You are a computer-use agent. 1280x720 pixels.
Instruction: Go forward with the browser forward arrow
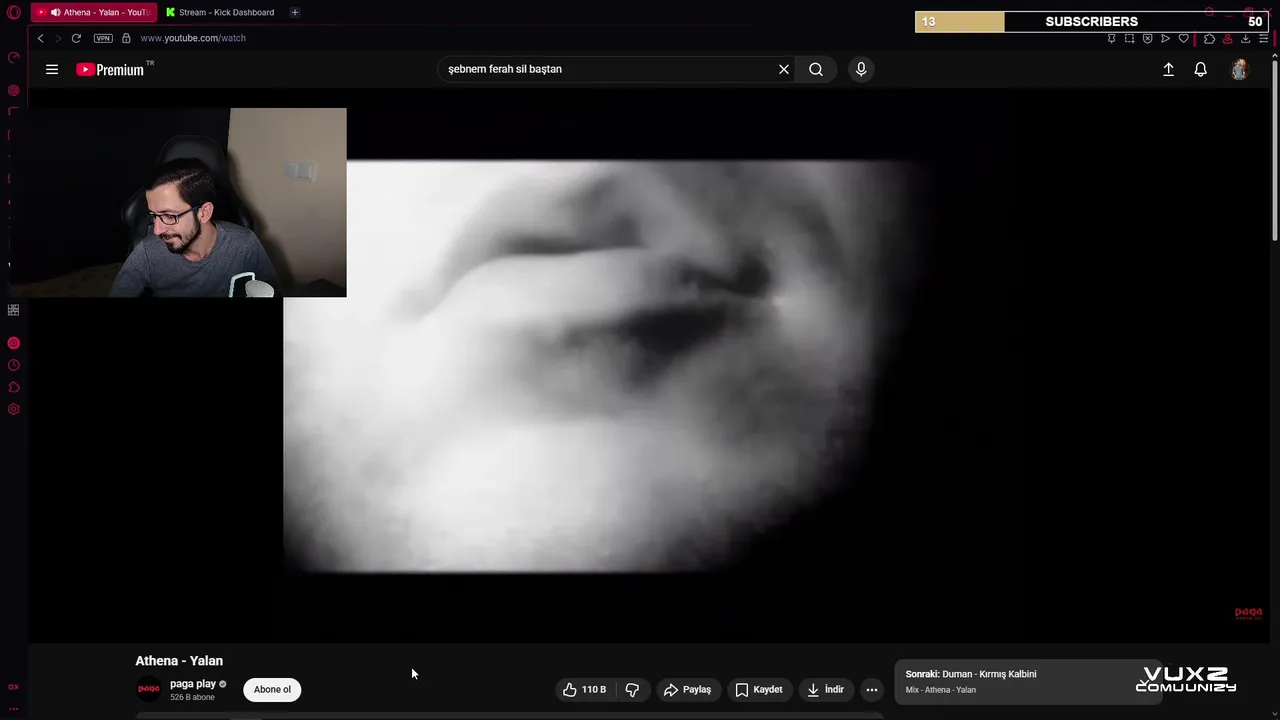coord(57,38)
